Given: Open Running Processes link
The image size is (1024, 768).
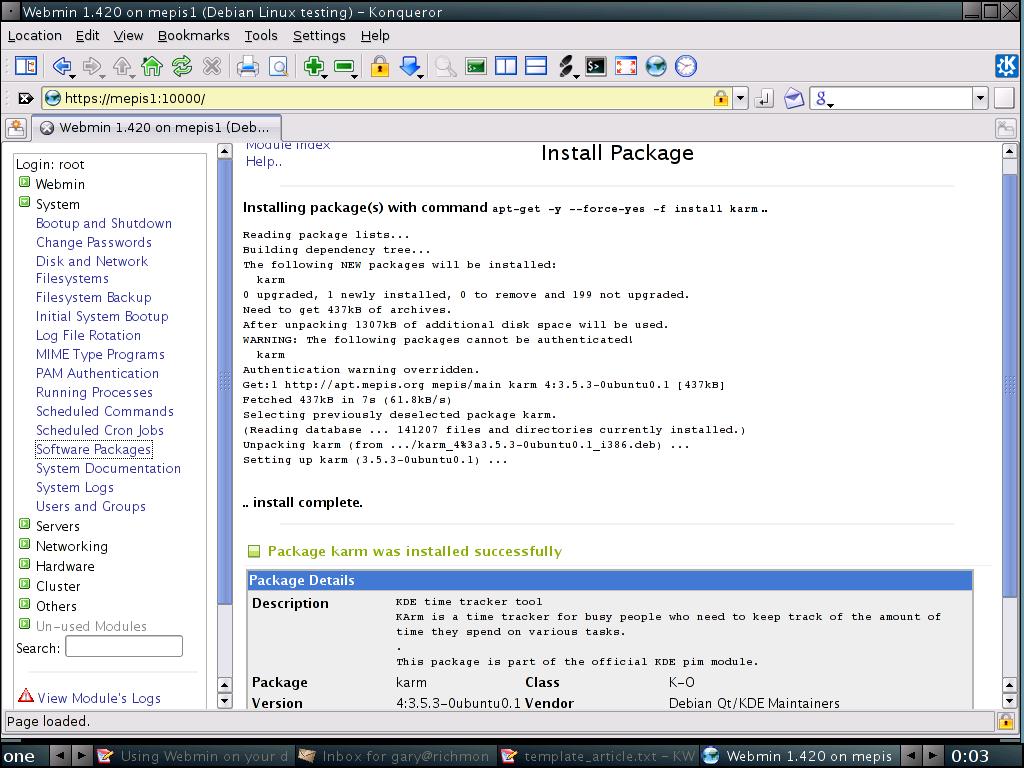Looking at the screenshot, I should click(x=94, y=392).
